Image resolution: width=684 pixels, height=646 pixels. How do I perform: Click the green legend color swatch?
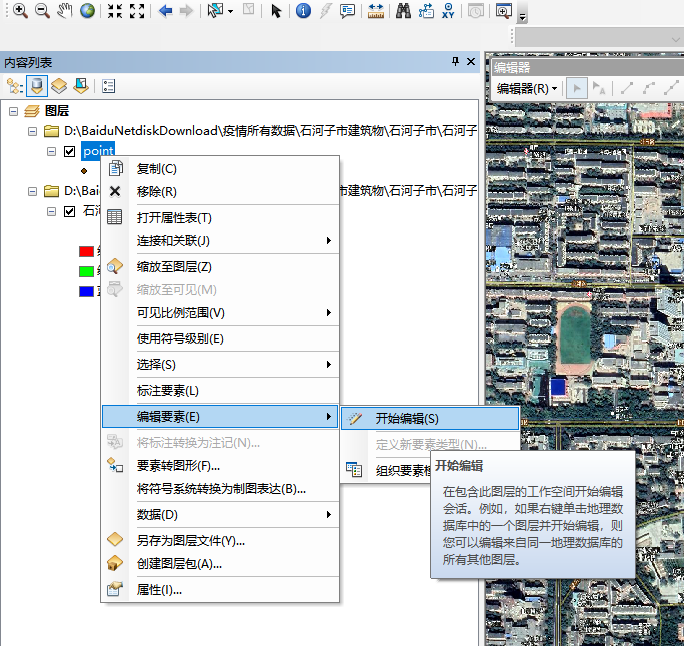point(86,271)
